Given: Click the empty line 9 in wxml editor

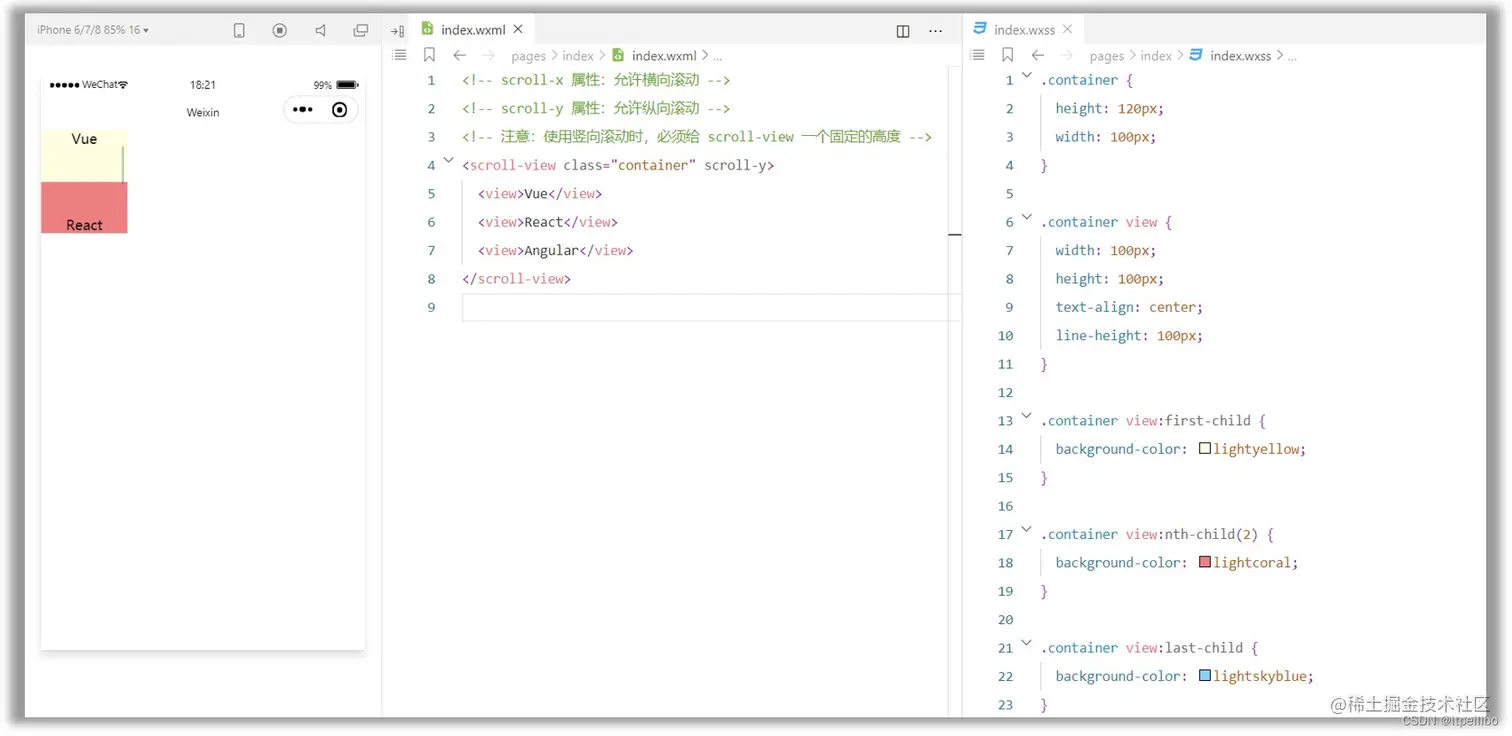Looking at the screenshot, I should click(711, 307).
